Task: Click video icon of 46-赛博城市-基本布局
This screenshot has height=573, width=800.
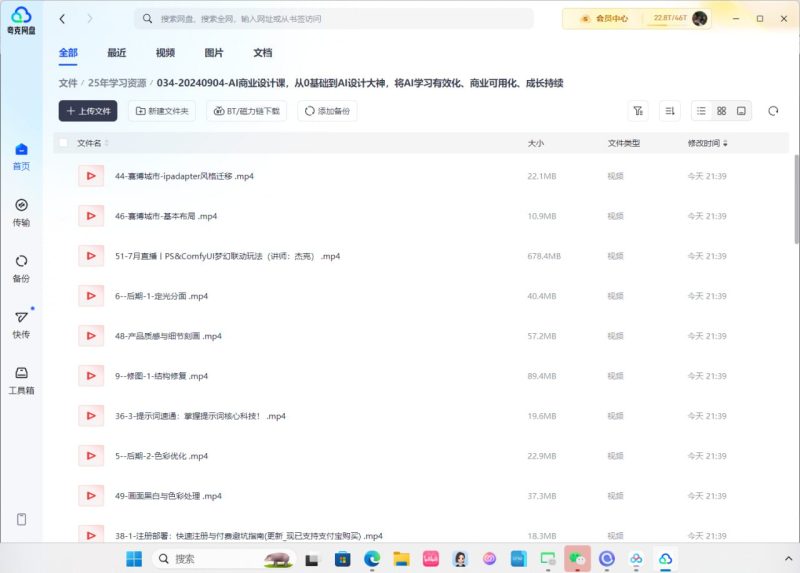Action: pos(91,216)
